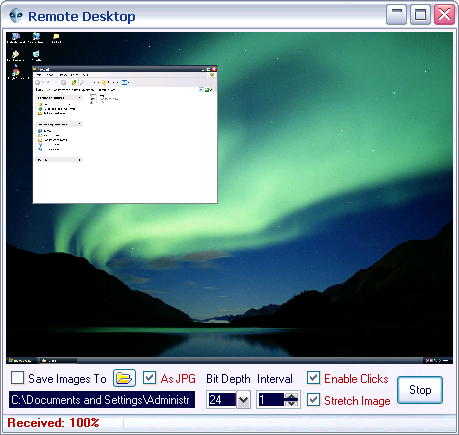
Task: Enable the Save Images To checkbox
Action: 17,378
